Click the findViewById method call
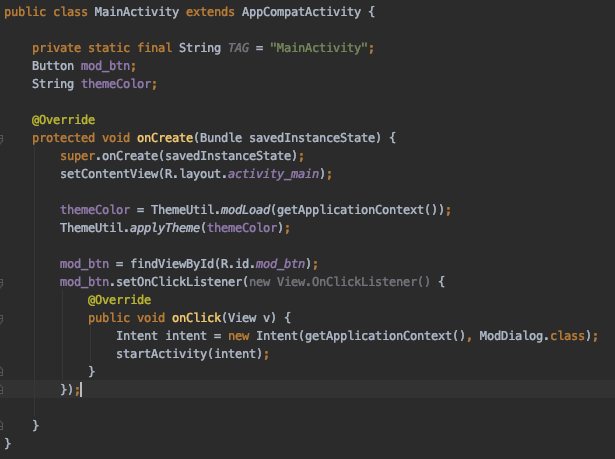This screenshot has width=615, height=459. tap(172, 264)
